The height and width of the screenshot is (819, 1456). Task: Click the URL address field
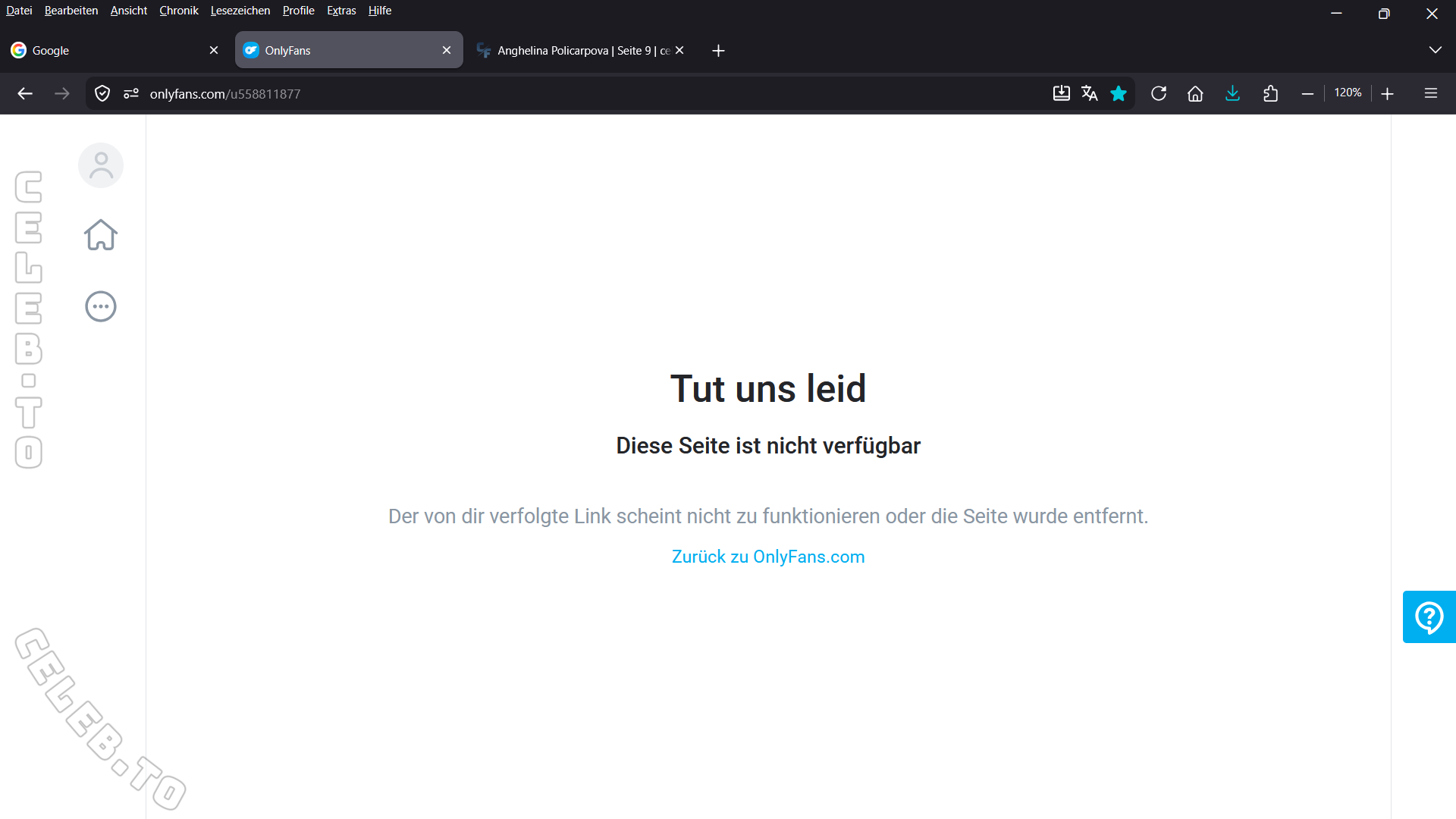[531, 93]
